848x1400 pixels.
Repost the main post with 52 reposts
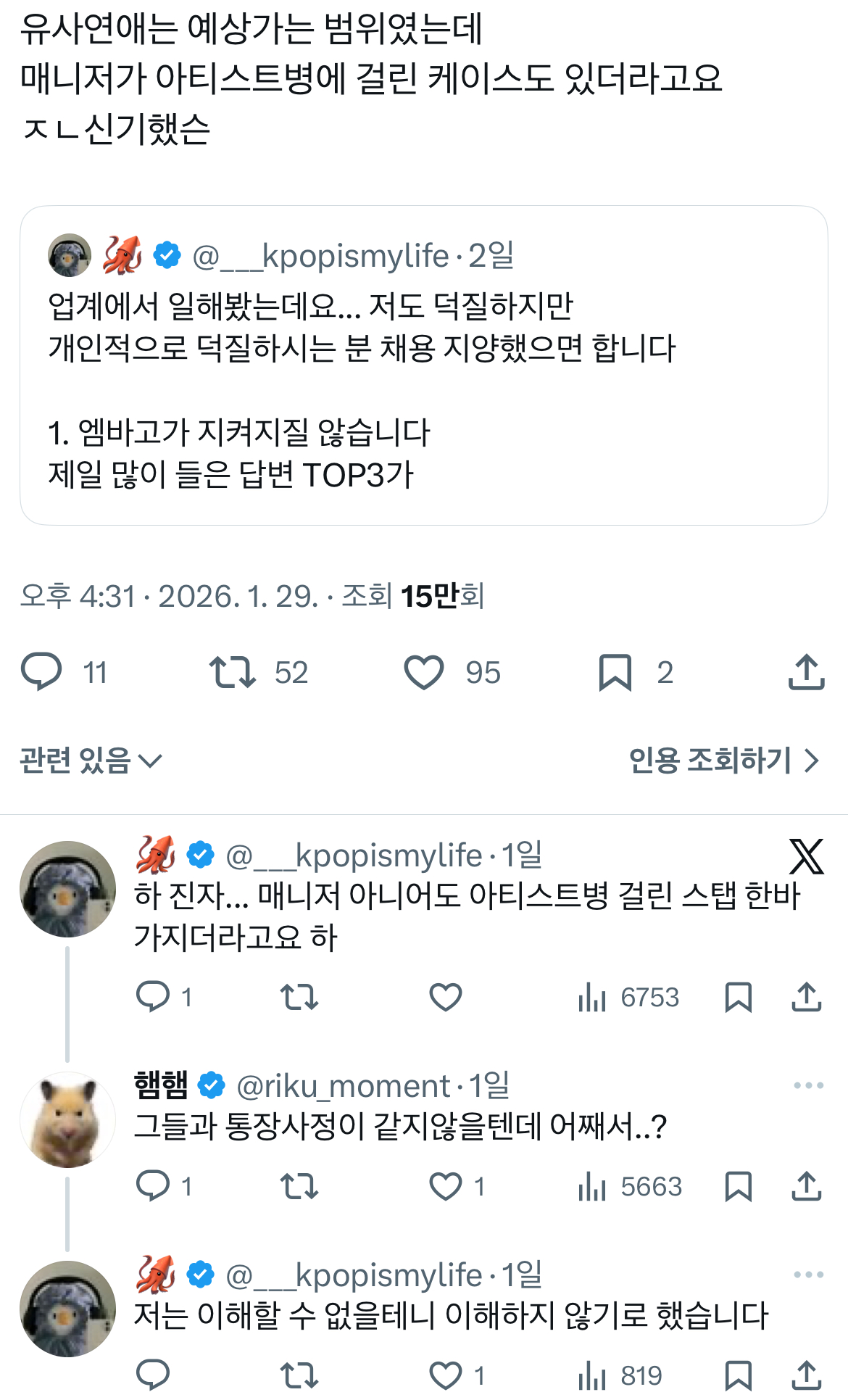point(232,671)
